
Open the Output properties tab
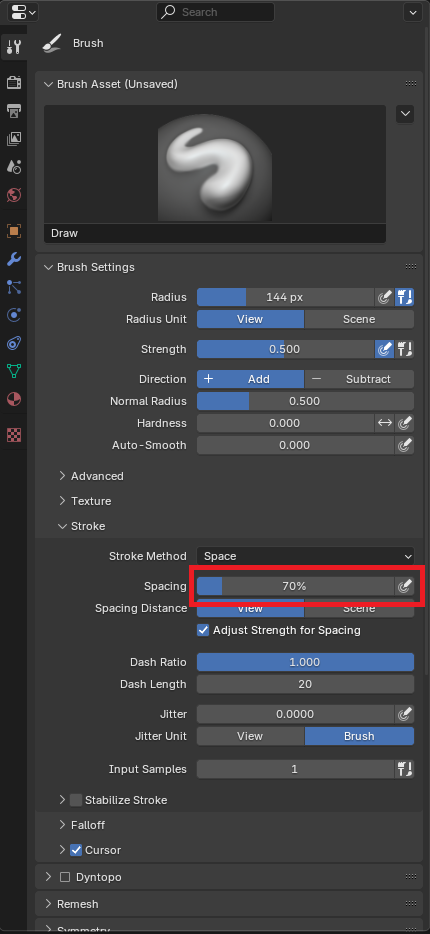14,110
